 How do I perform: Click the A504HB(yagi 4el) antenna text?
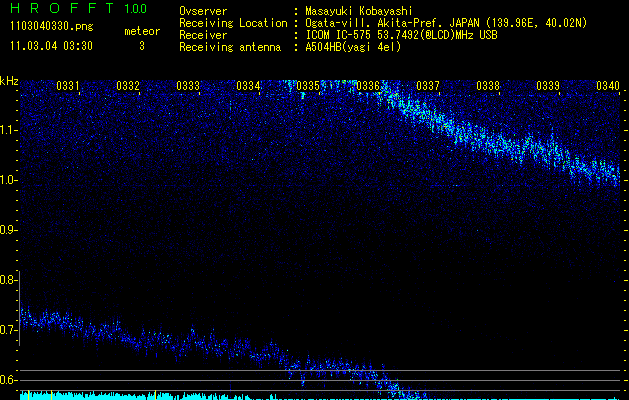[353, 47]
